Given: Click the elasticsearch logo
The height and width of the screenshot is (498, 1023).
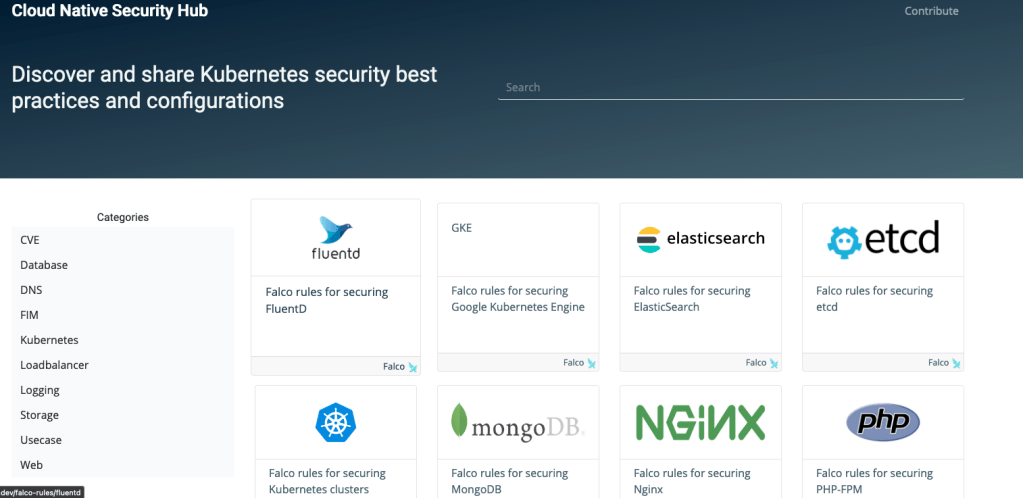Looking at the screenshot, I should (700, 239).
